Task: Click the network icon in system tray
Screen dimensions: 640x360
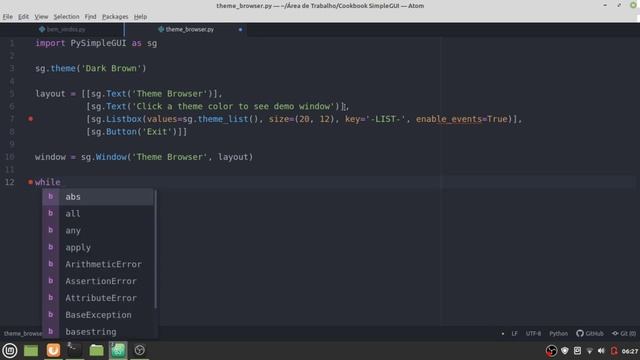Action: 589,351
